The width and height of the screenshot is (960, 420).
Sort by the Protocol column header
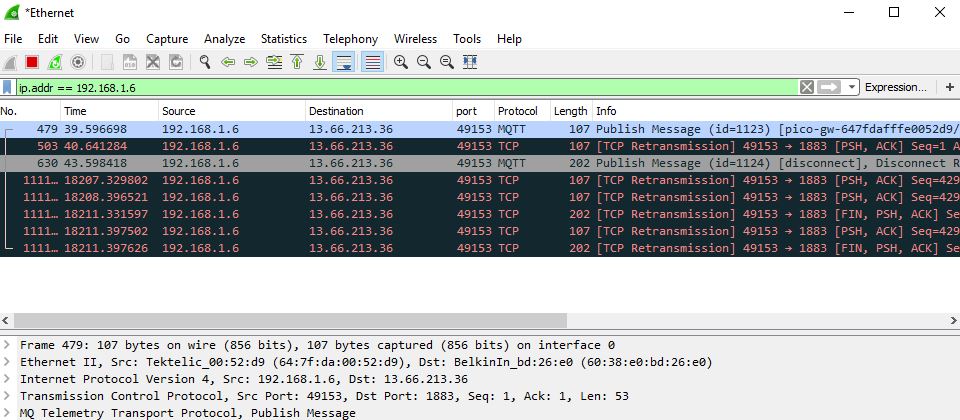click(x=522, y=111)
